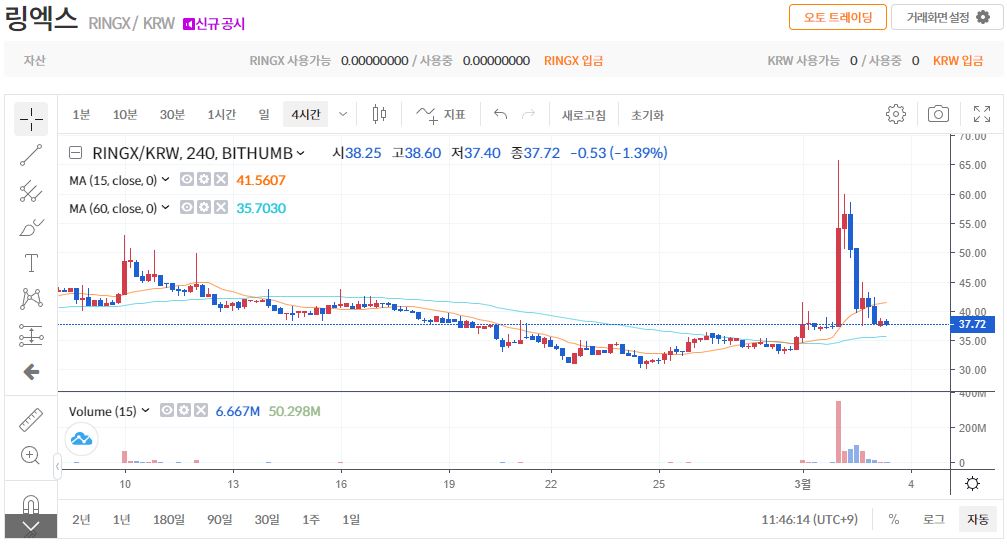1007x553 pixels.
Task: Hide the MA 15 indicator line
Action: pyautogui.click(x=186, y=180)
